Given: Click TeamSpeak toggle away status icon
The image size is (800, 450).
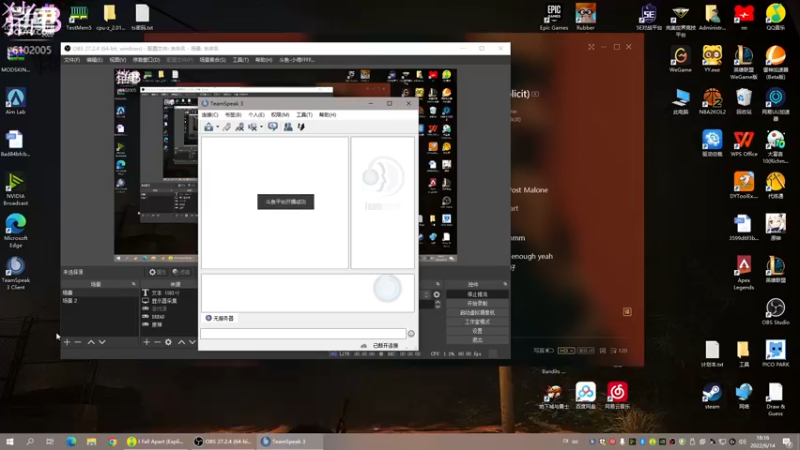Looking at the screenshot, I should [x=239, y=127].
